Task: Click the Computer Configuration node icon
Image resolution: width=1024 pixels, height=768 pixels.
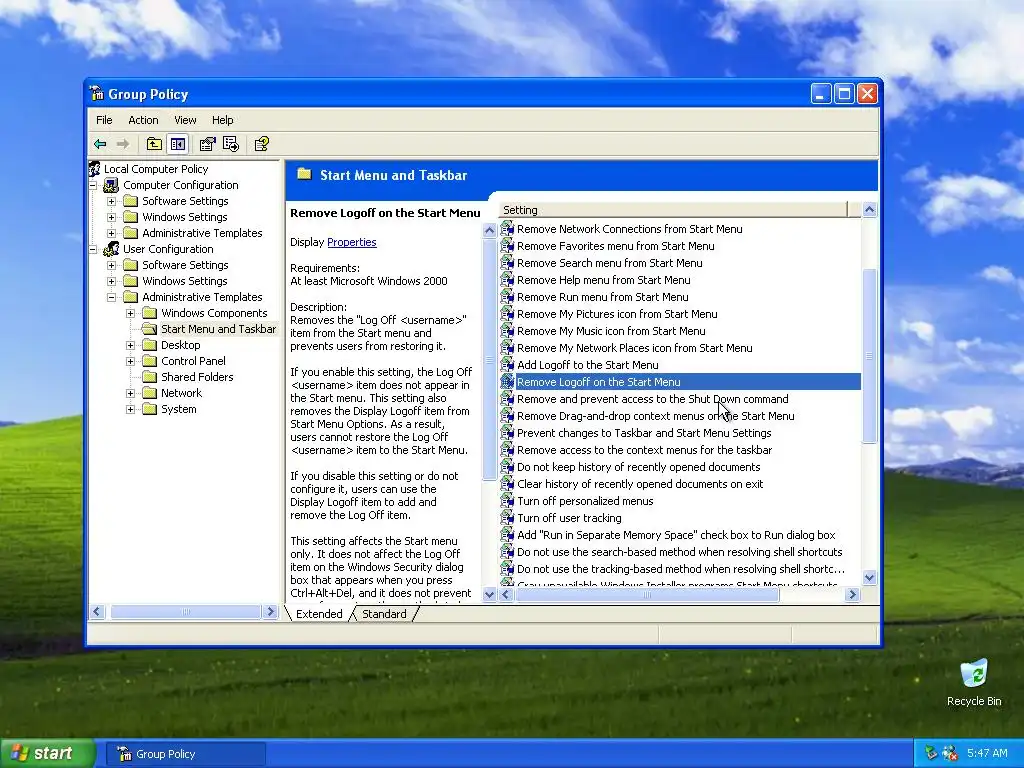Action: (x=111, y=185)
